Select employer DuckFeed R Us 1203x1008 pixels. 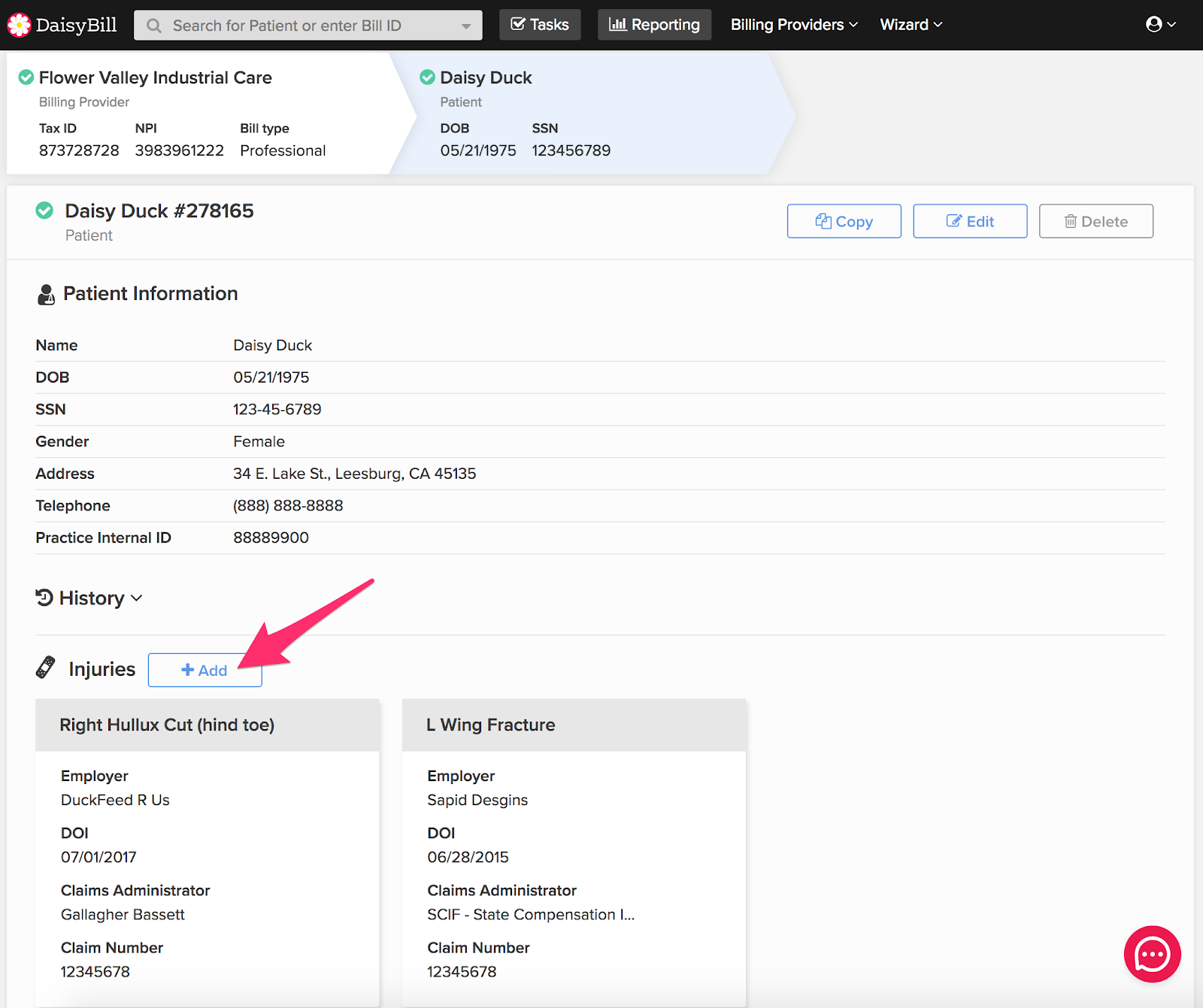pyautogui.click(x=115, y=800)
